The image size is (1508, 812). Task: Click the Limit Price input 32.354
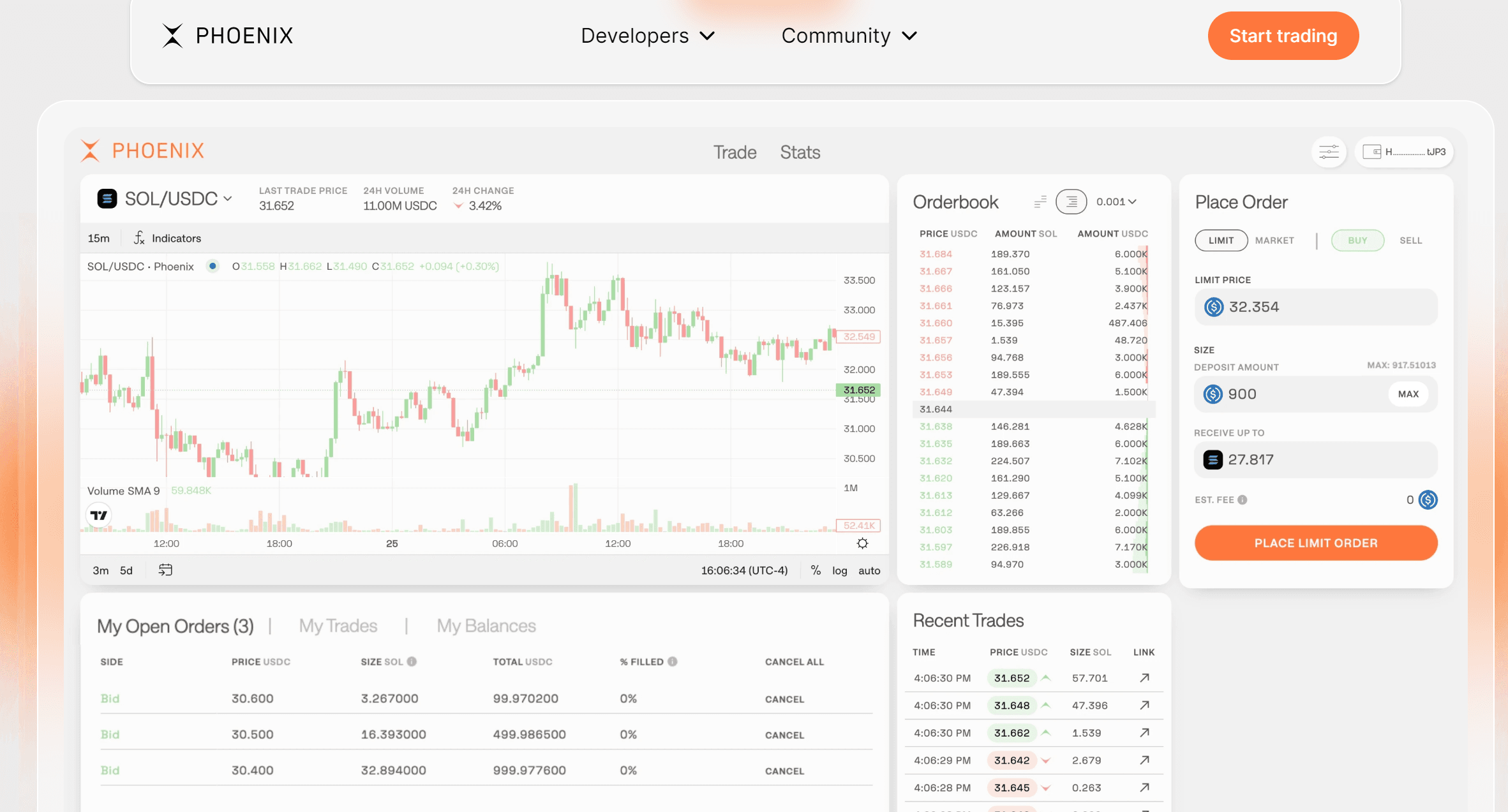click(1316, 307)
